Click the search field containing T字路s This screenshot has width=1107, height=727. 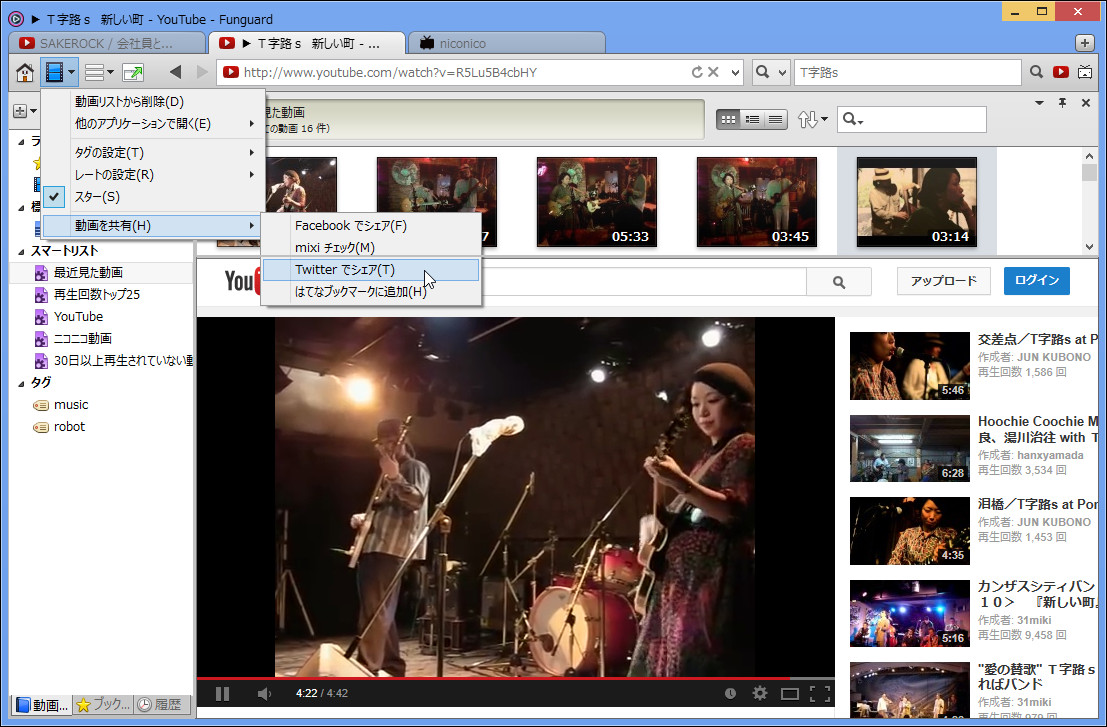907,72
